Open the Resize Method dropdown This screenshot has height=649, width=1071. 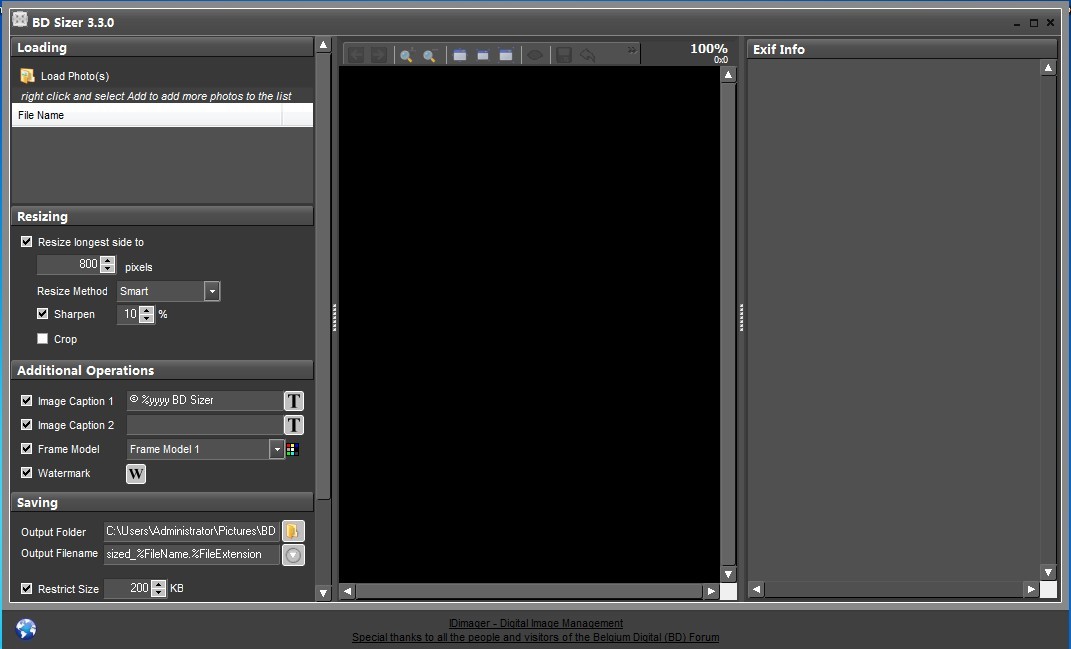(211, 291)
